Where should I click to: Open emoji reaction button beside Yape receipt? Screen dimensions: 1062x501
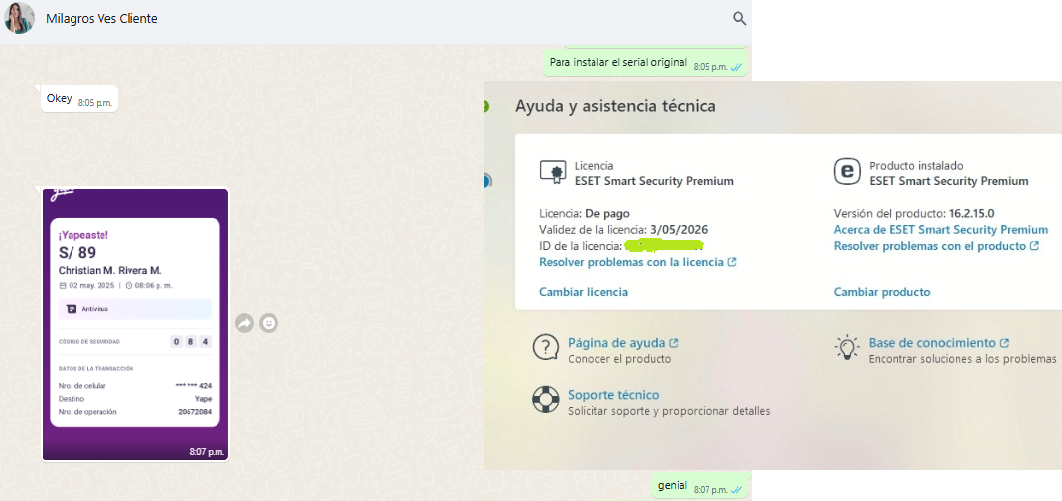pos(269,323)
